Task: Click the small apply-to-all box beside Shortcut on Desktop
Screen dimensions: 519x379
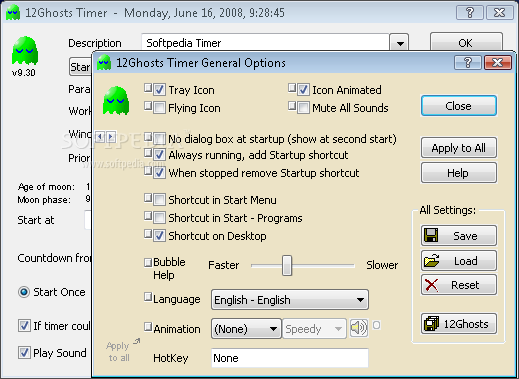Action: pos(148,234)
